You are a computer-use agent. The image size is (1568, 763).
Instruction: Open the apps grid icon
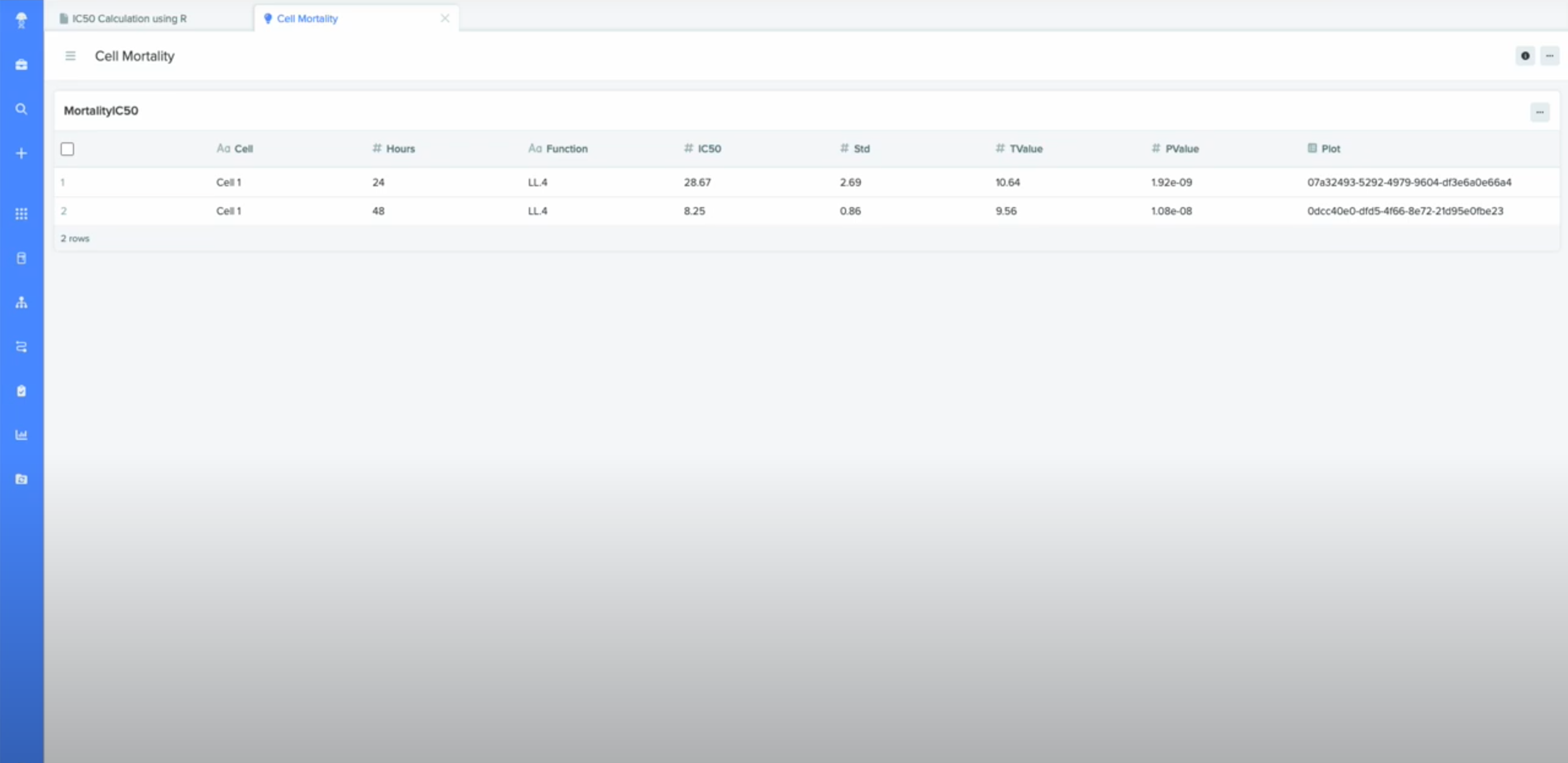21,214
